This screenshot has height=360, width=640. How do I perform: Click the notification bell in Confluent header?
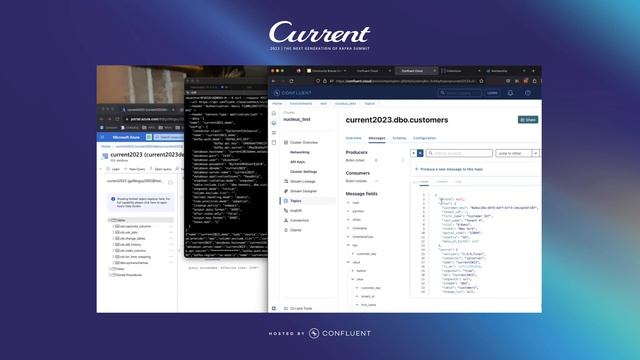point(510,93)
